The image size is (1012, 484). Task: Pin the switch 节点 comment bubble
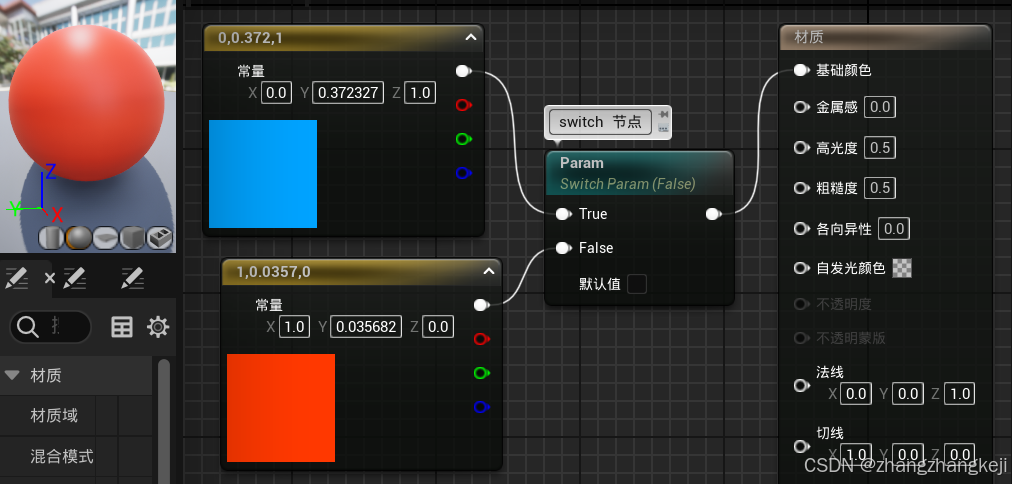[663, 115]
